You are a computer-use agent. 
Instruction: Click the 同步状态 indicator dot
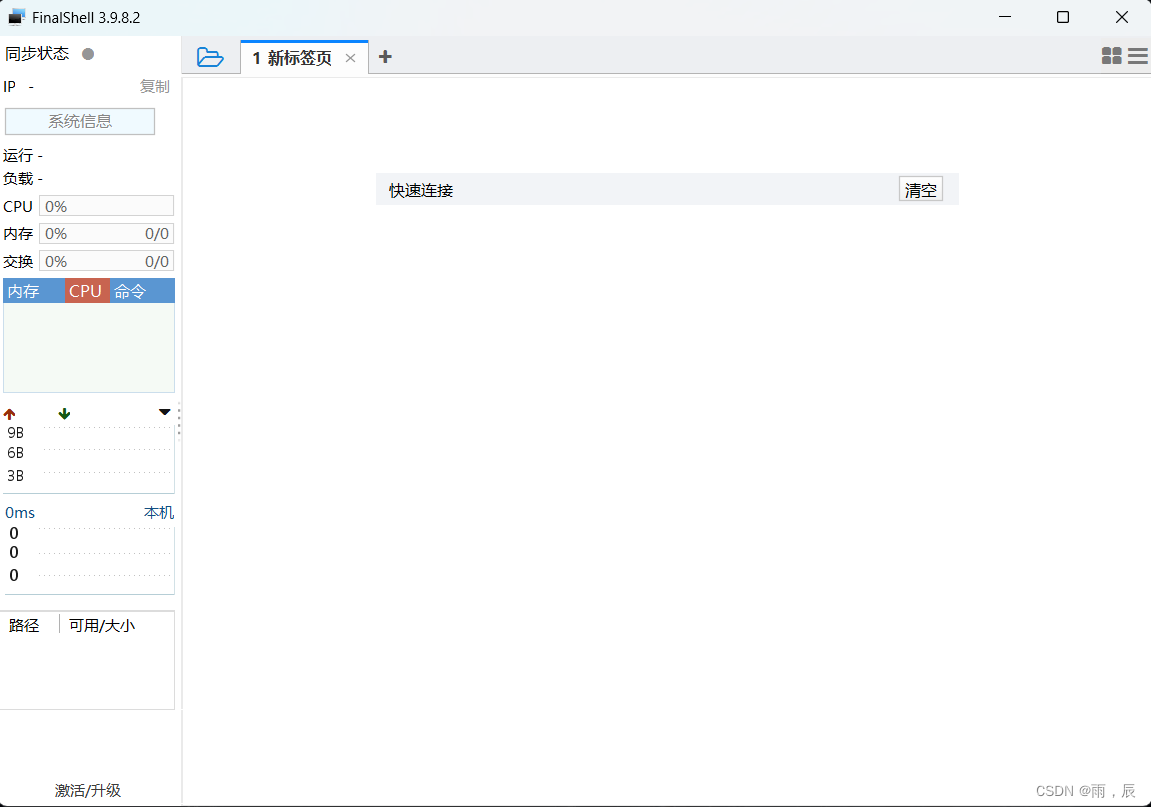[x=89, y=54]
